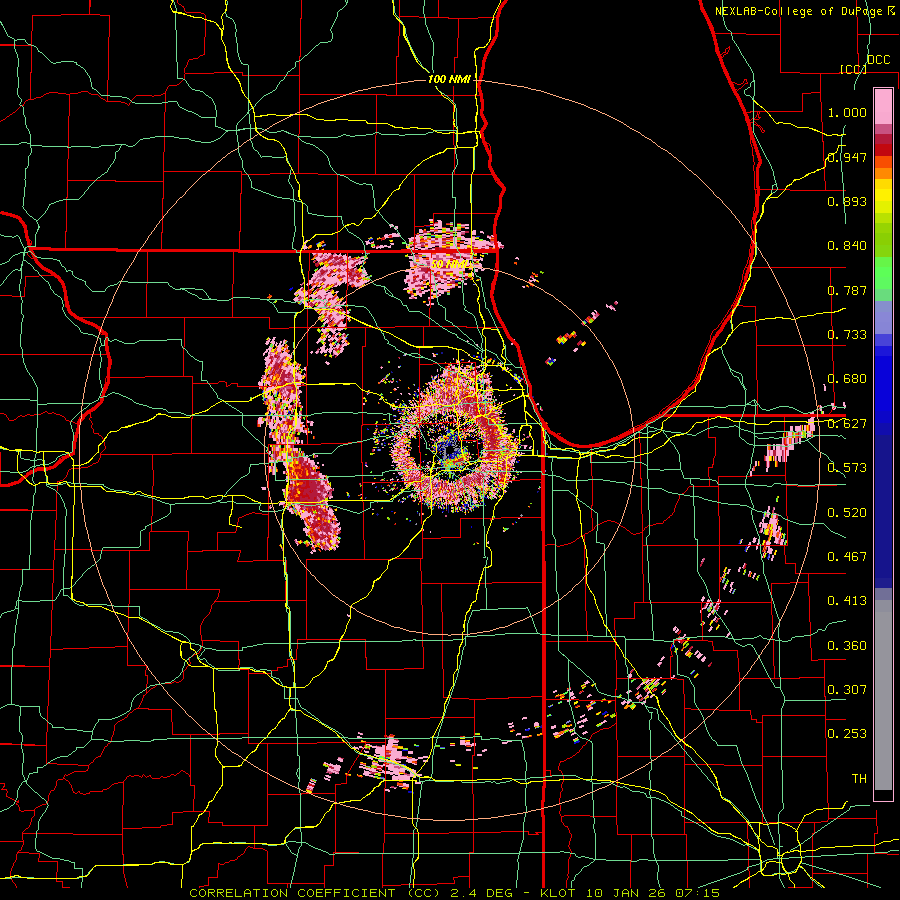The image size is (900, 900).
Task: Click the 0.413 scale value
Action: click(847, 601)
